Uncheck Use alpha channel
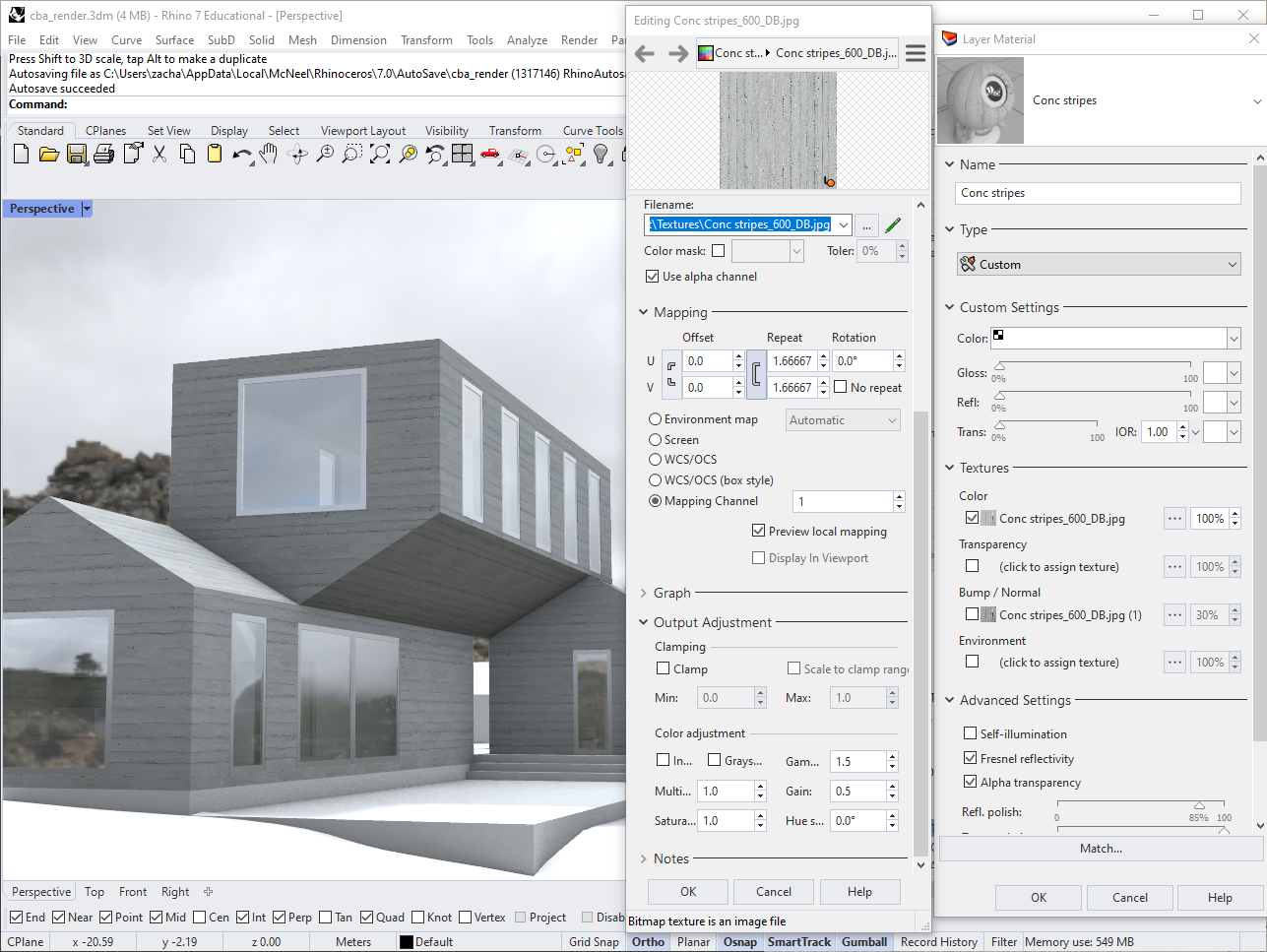The image size is (1267, 952). (652, 277)
